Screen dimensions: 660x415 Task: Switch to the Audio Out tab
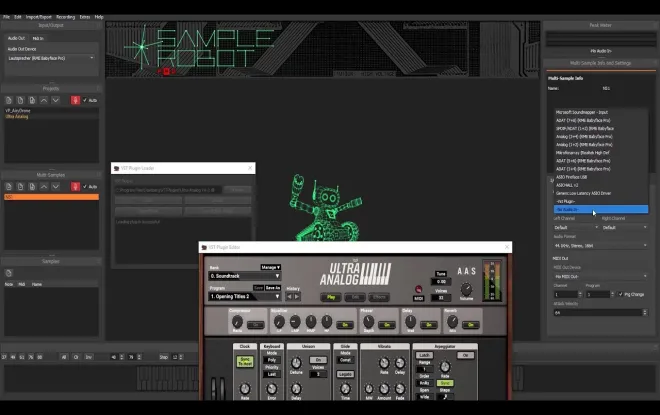pos(16,38)
